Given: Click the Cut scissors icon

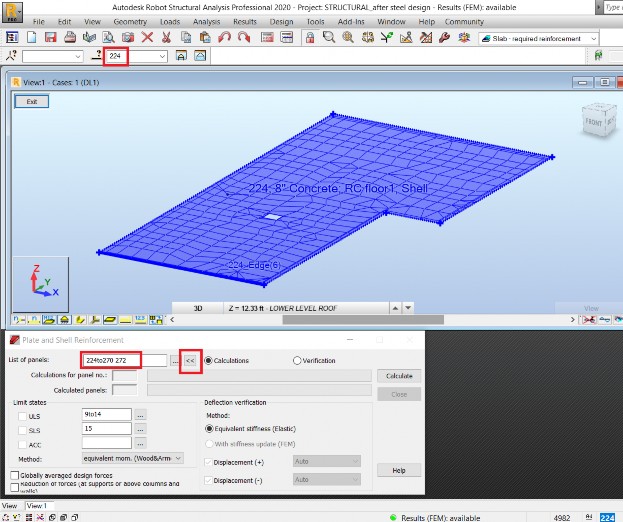Looking at the screenshot, I should coord(166,38).
